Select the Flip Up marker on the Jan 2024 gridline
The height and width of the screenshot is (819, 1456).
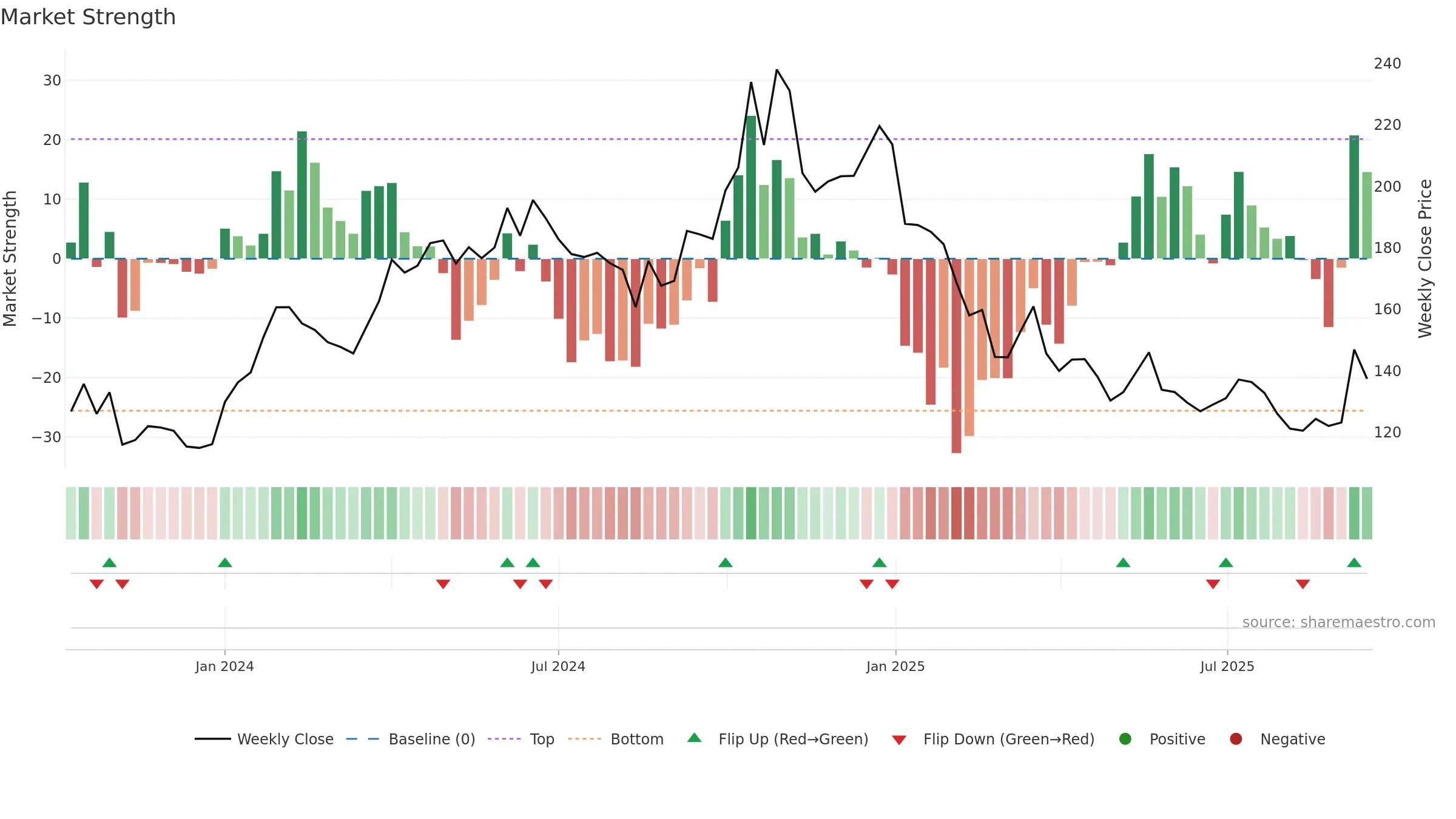[x=225, y=562]
